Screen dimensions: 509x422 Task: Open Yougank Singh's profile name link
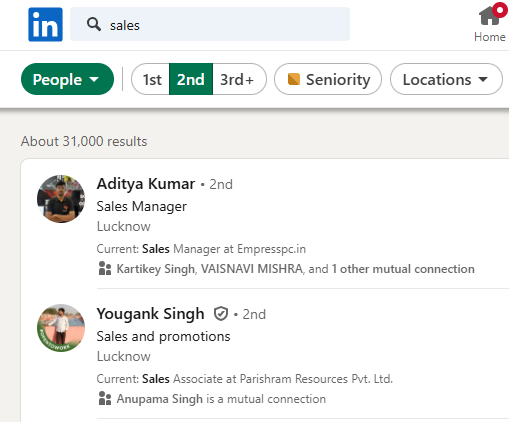tap(150, 314)
